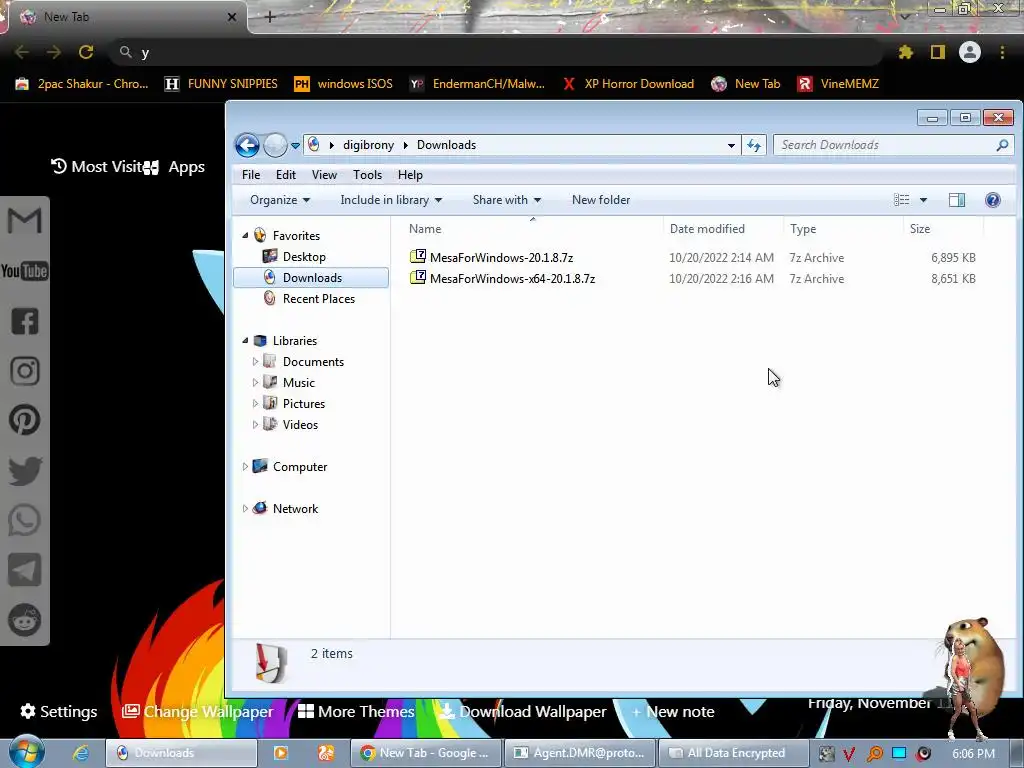Expand the Pictures library node
Screen dimensions: 1024x768
point(255,403)
